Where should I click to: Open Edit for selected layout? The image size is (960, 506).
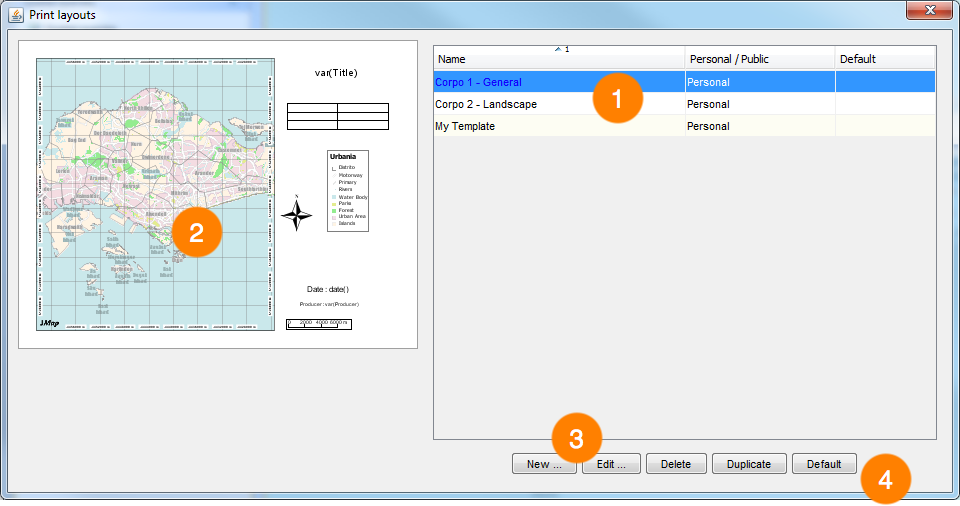pos(611,464)
